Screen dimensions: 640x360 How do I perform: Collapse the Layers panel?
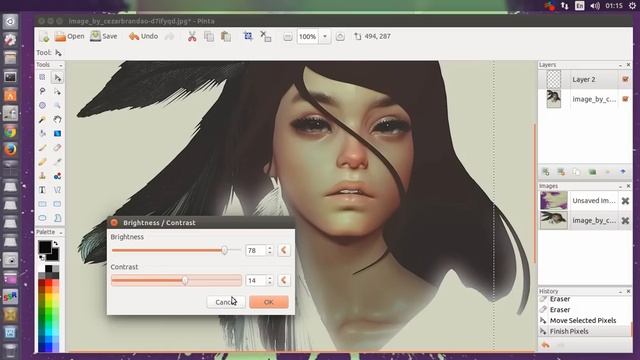[620, 65]
